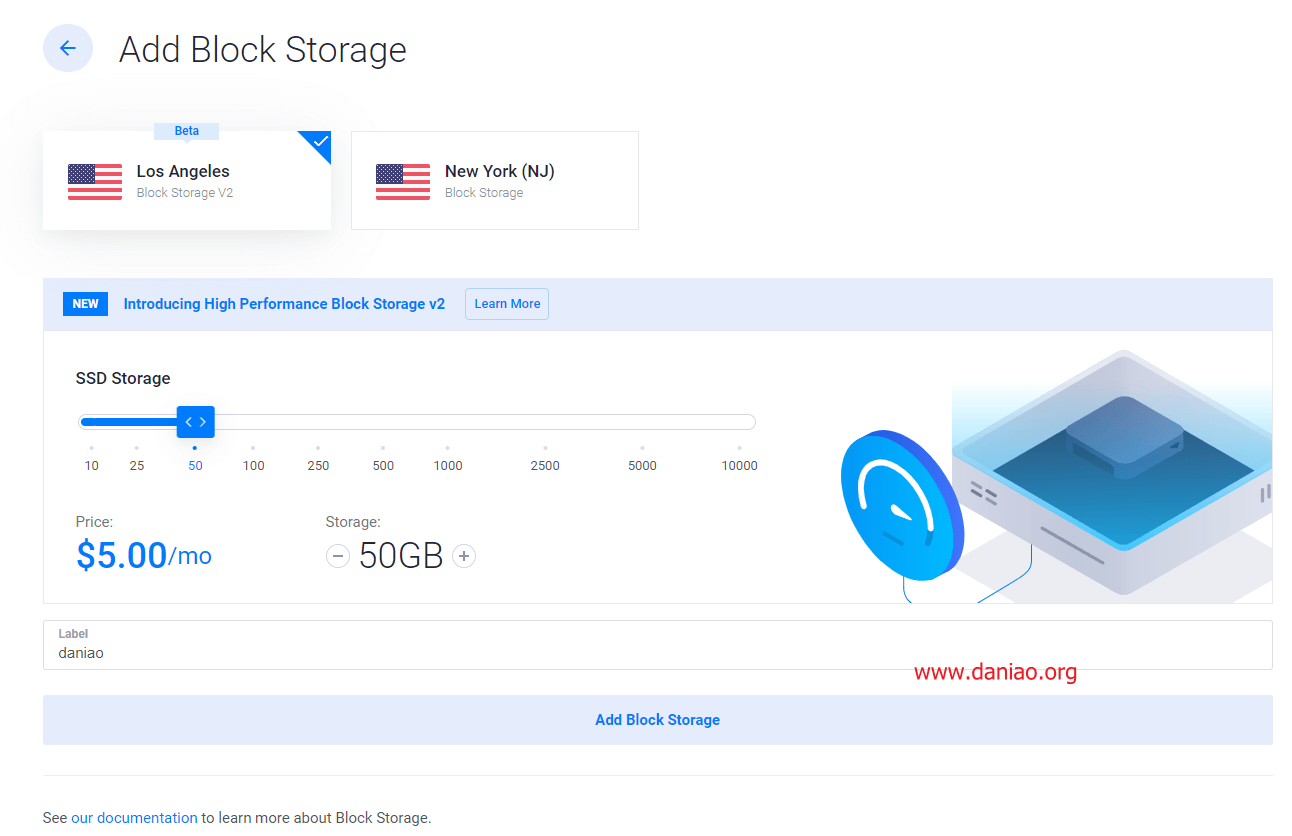
Task: Click the Label input field containing daniao
Action: pyautogui.click(x=657, y=645)
